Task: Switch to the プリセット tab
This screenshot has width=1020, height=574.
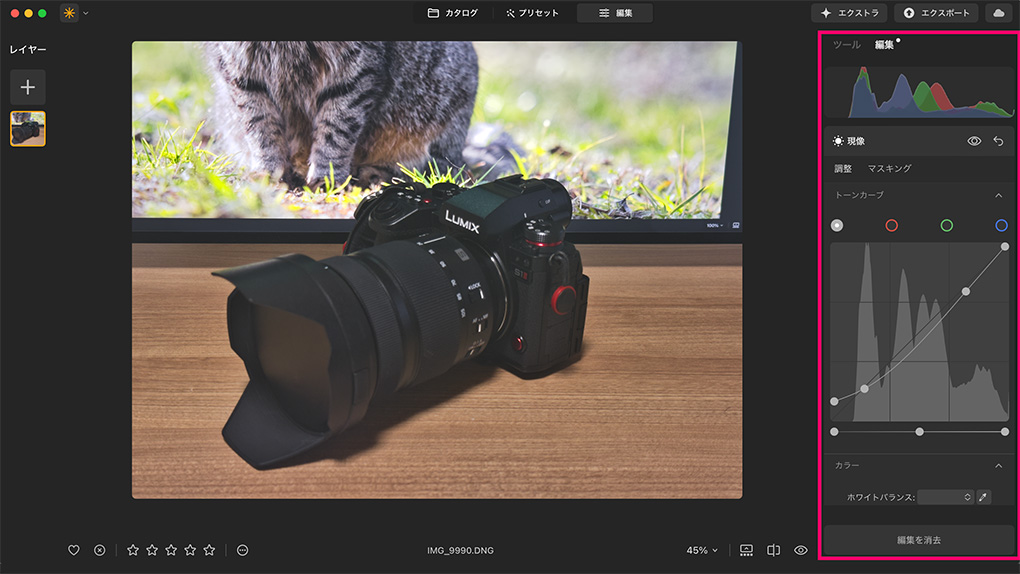Action: point(533,13)
